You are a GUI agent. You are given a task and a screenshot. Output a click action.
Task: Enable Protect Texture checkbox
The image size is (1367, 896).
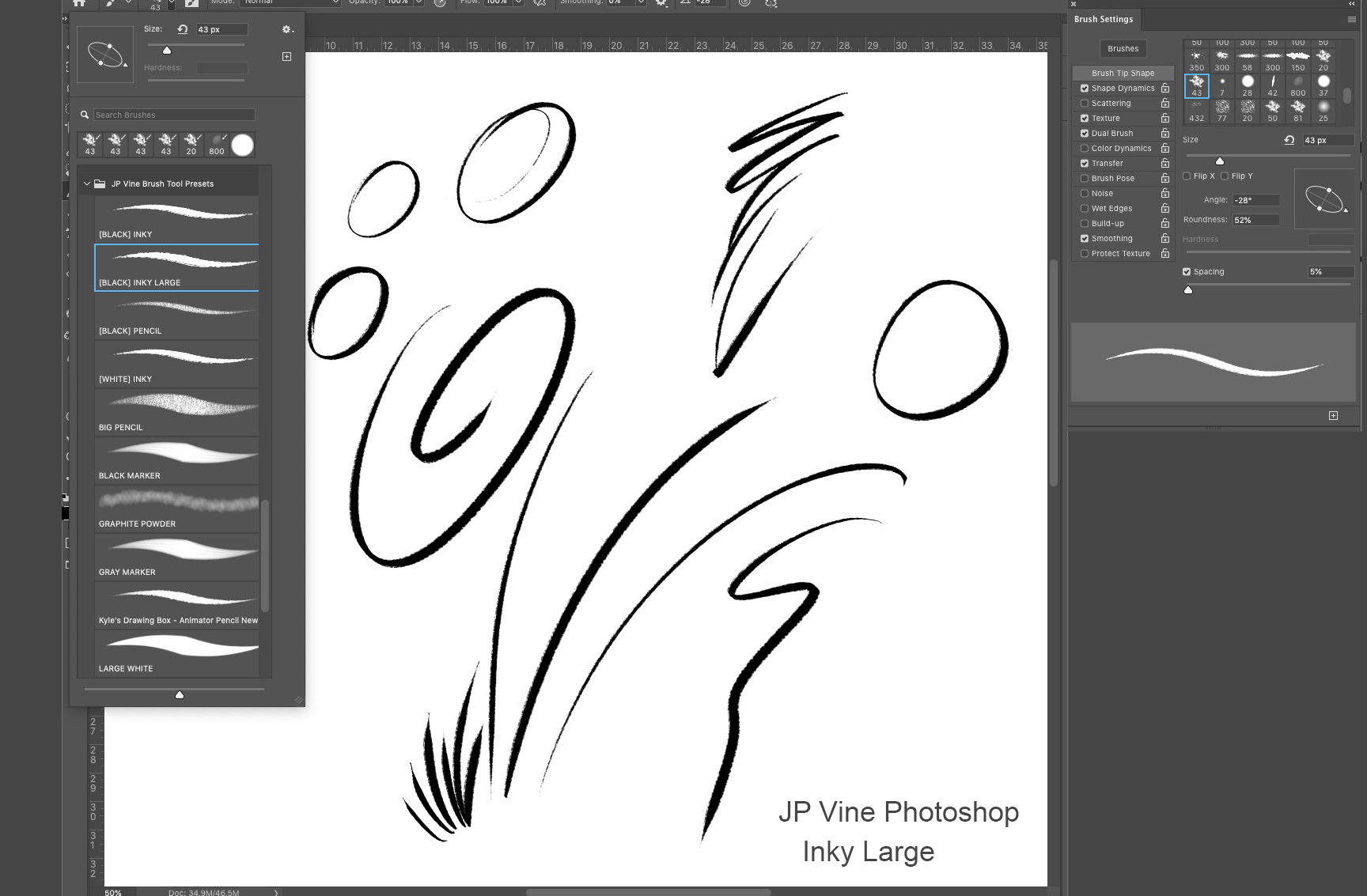1085,254
